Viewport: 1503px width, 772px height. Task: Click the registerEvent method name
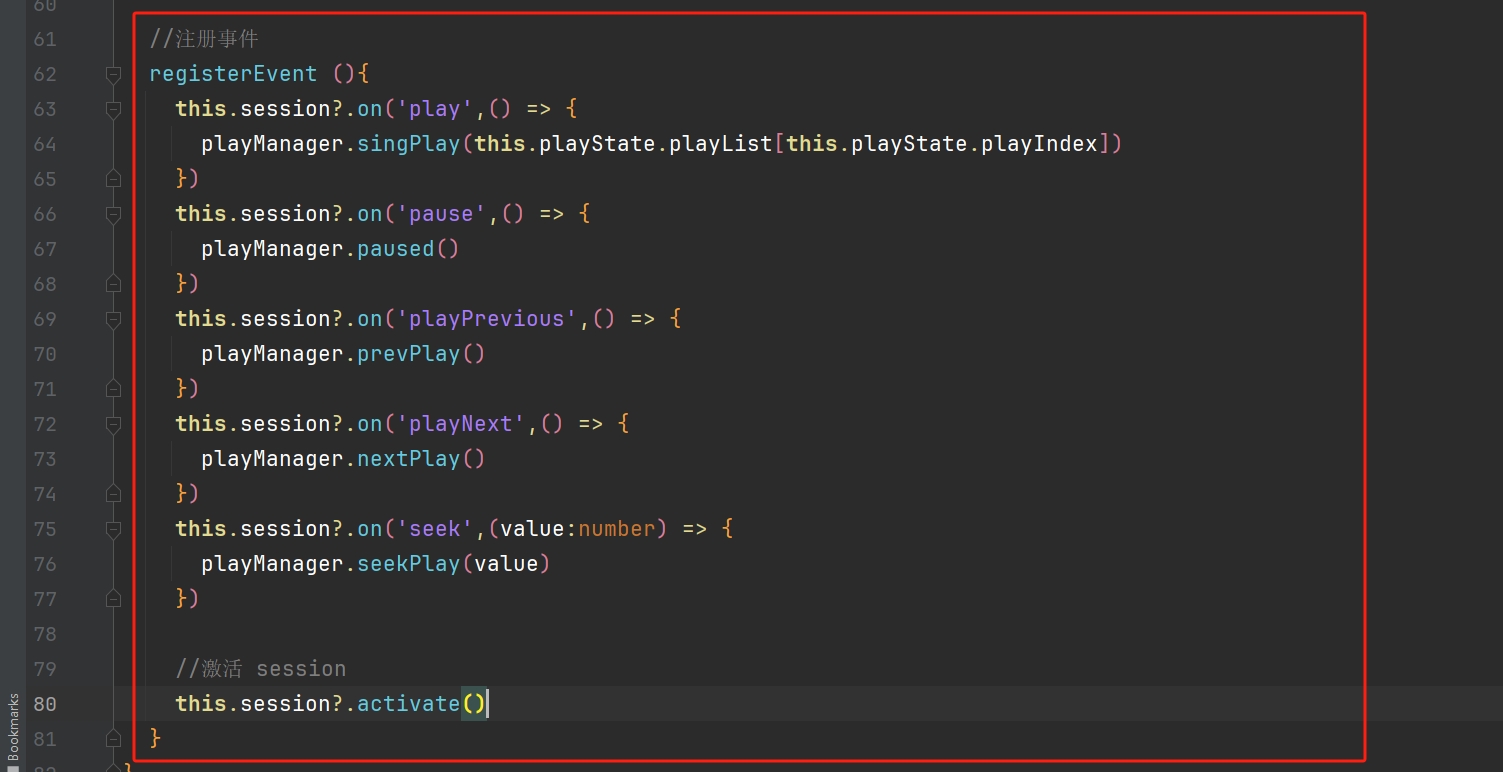coord(233,74)
